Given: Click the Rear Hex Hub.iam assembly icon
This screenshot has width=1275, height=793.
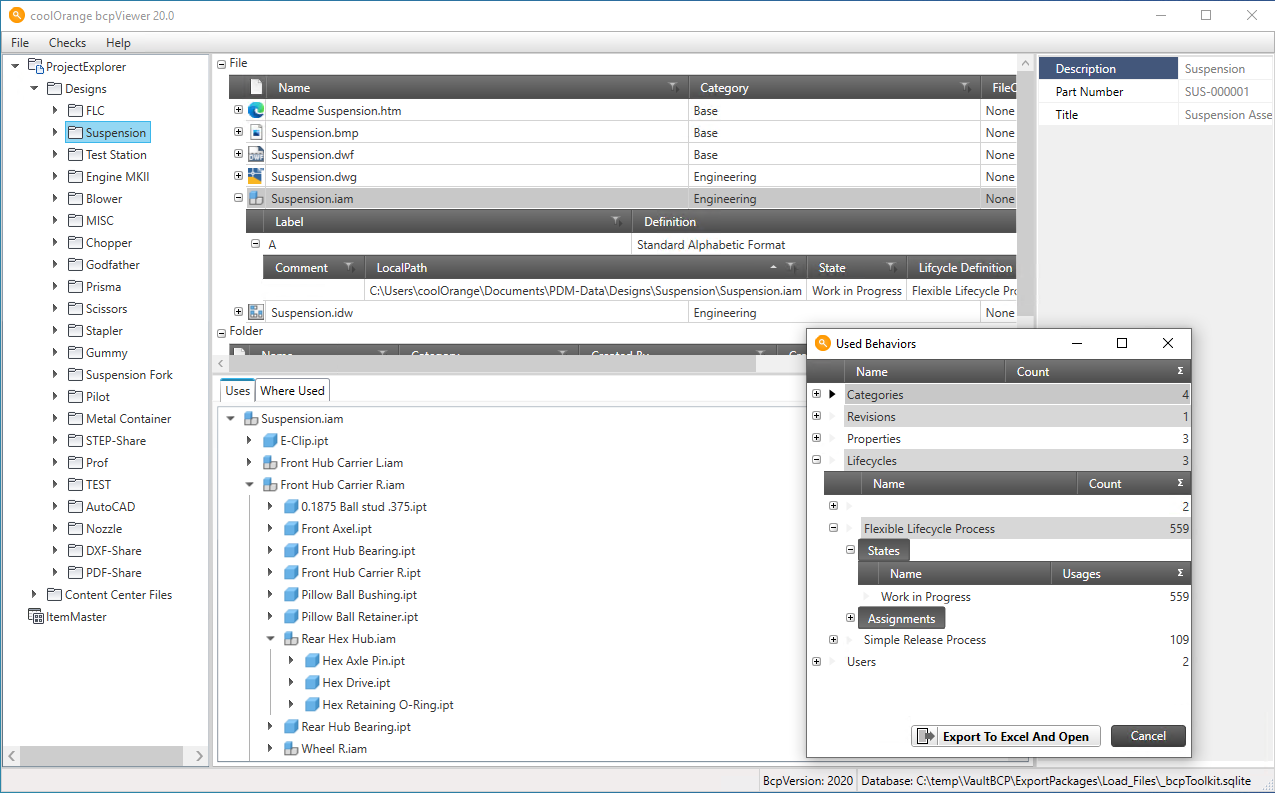Looking at the screenshot, I should click(291, 639).
